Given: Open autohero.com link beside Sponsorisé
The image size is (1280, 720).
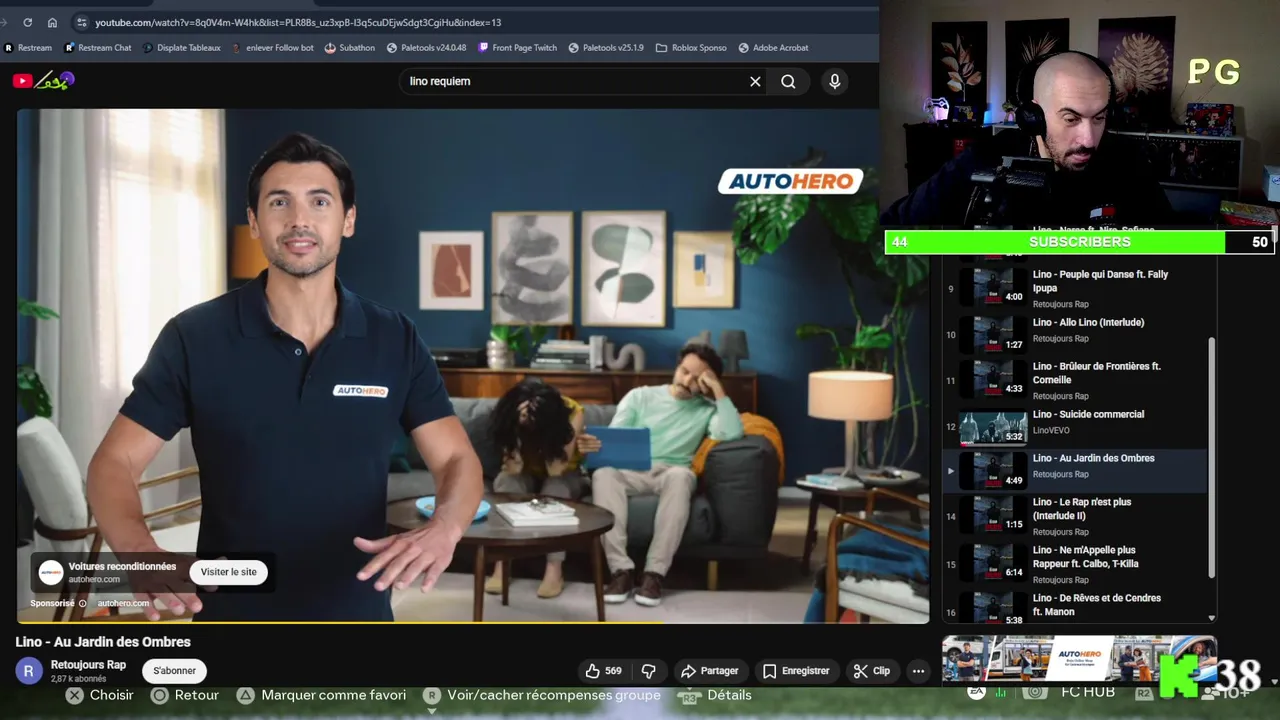Looking at the screenshot, I should click(x=123, y=603).
